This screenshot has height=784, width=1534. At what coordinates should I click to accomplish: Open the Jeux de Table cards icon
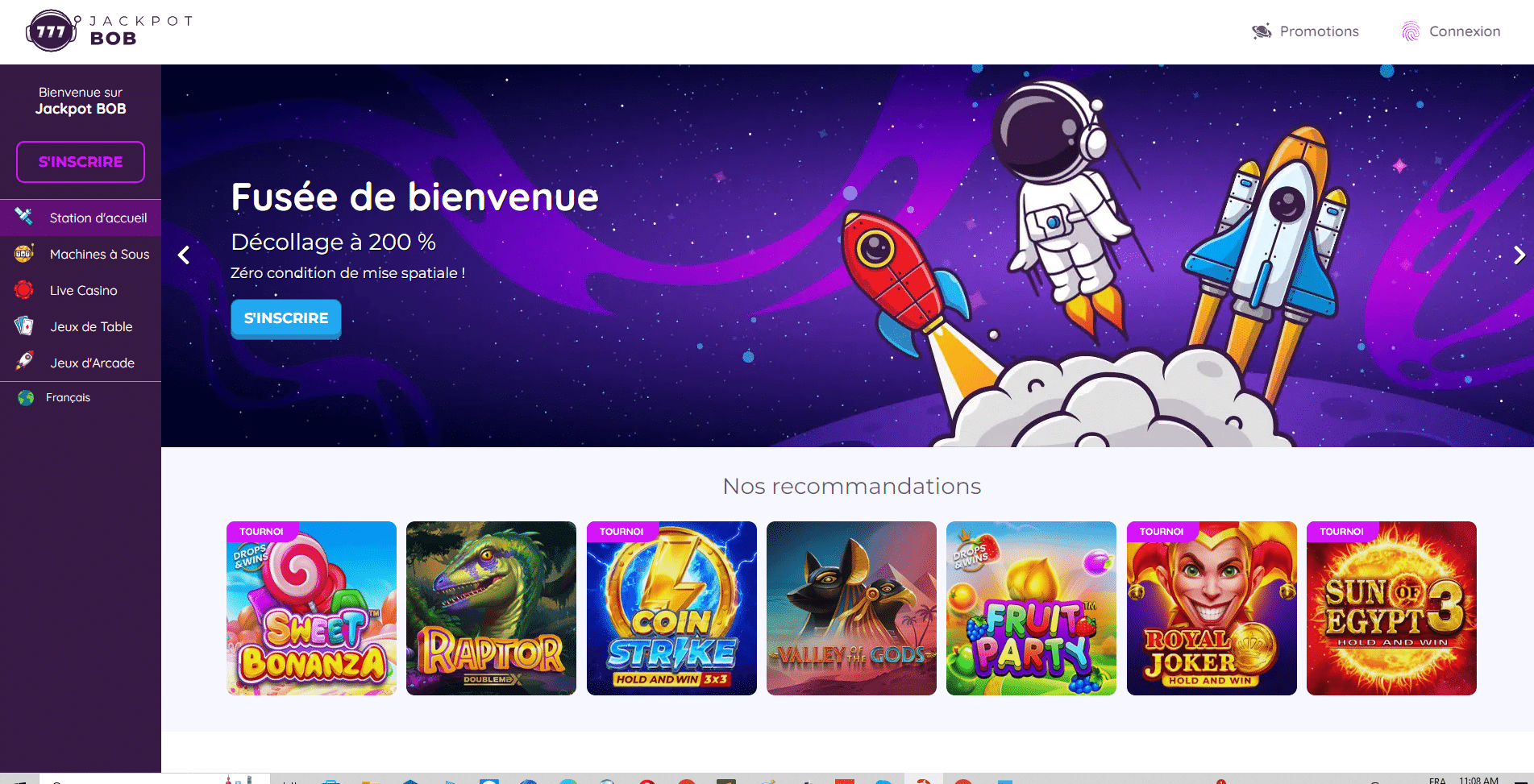[x=24, y=326]
